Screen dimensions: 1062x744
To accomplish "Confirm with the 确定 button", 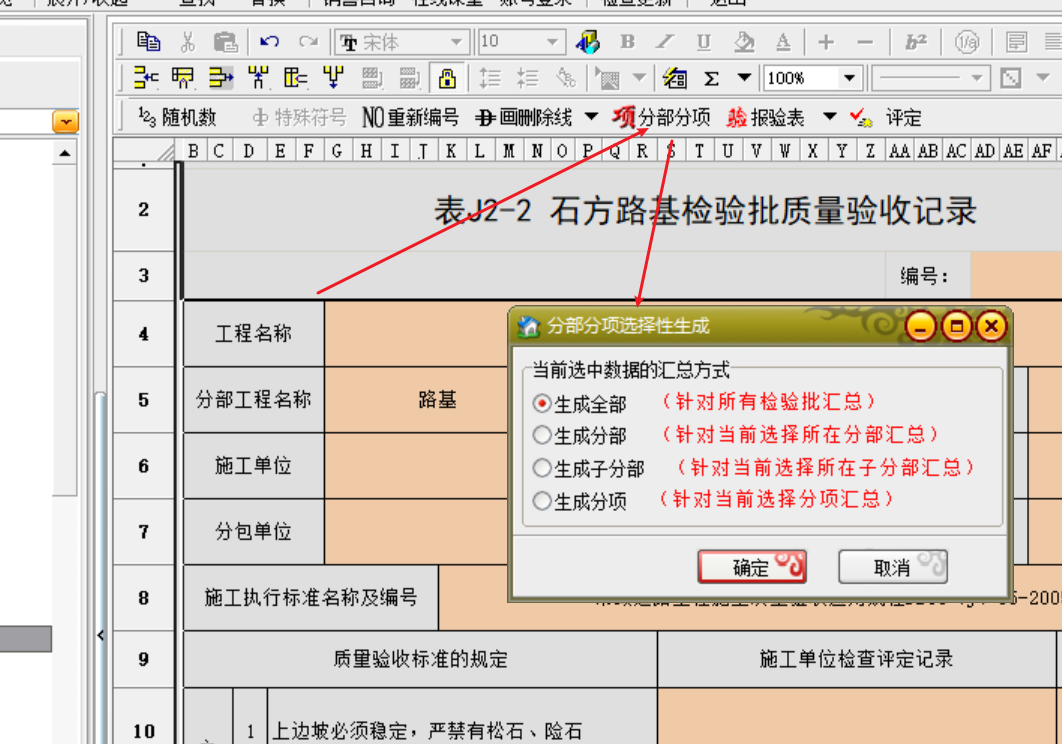I will tap(752, 566).
